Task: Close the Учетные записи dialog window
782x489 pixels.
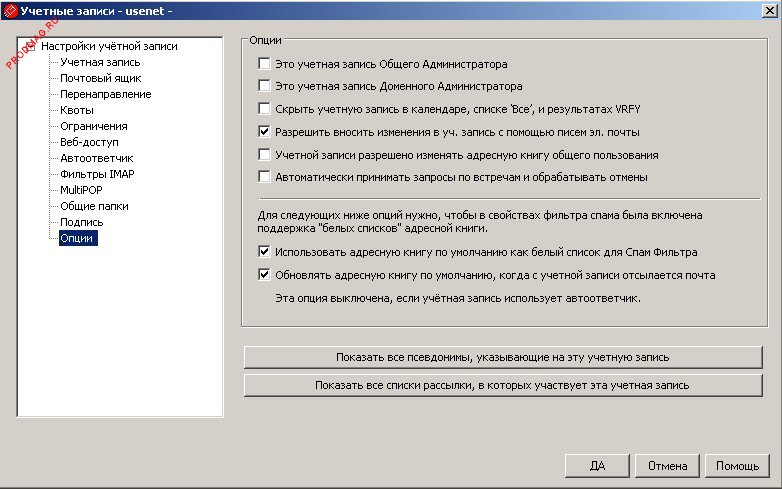Action: (766, 12)
